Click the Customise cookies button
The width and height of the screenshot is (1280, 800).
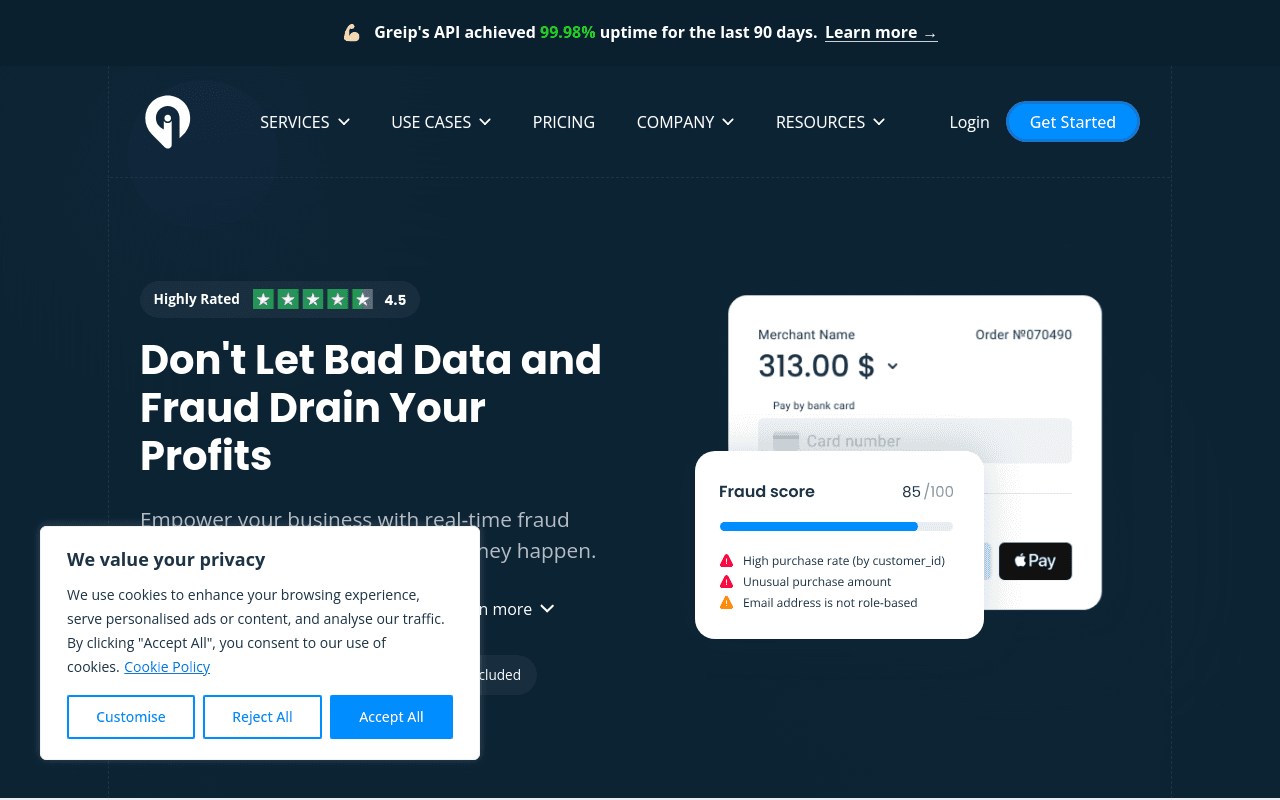(x=131, y=717)
